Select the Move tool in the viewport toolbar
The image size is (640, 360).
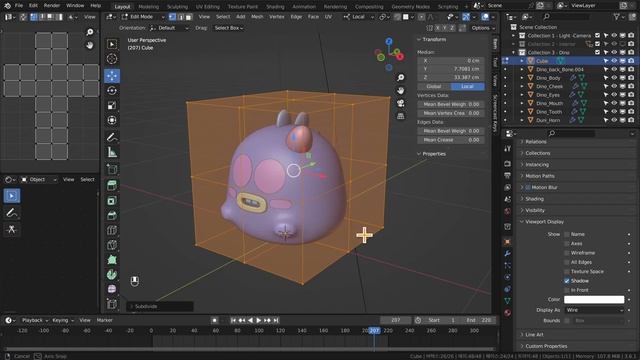(x=112, y=76)
